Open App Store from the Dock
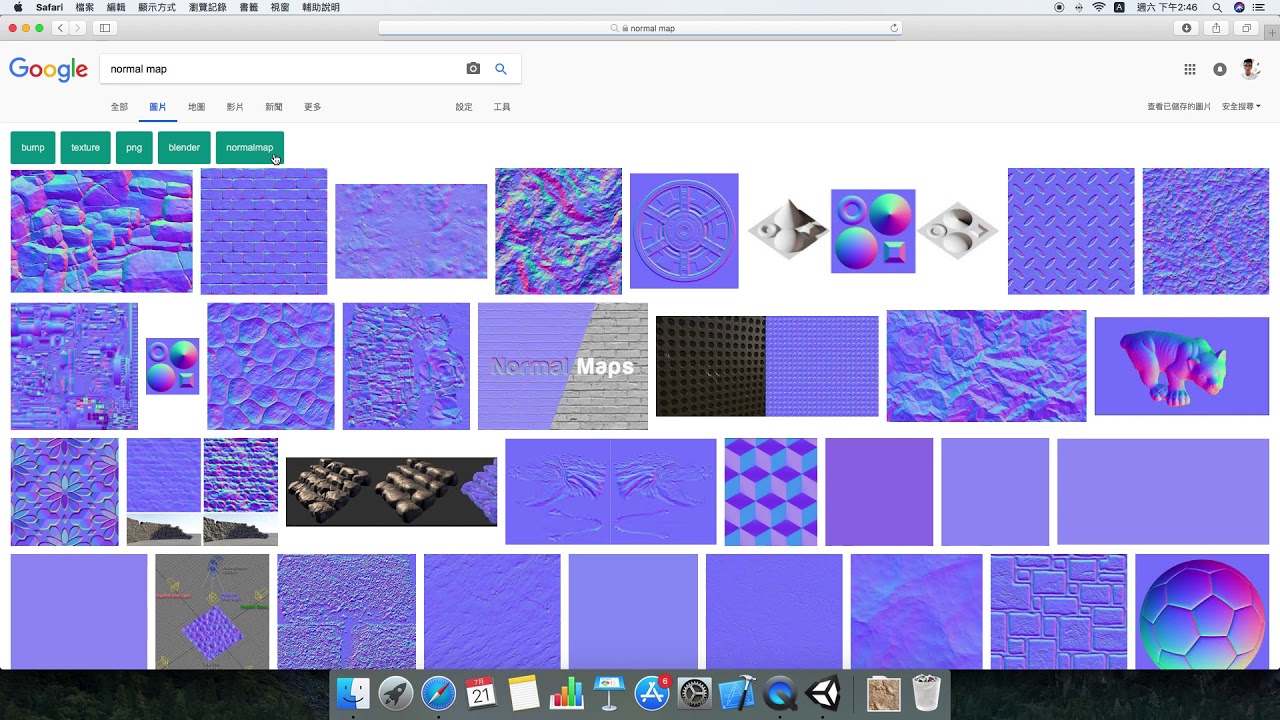This screenshot has height=720, width=1280. click(652, 693)
